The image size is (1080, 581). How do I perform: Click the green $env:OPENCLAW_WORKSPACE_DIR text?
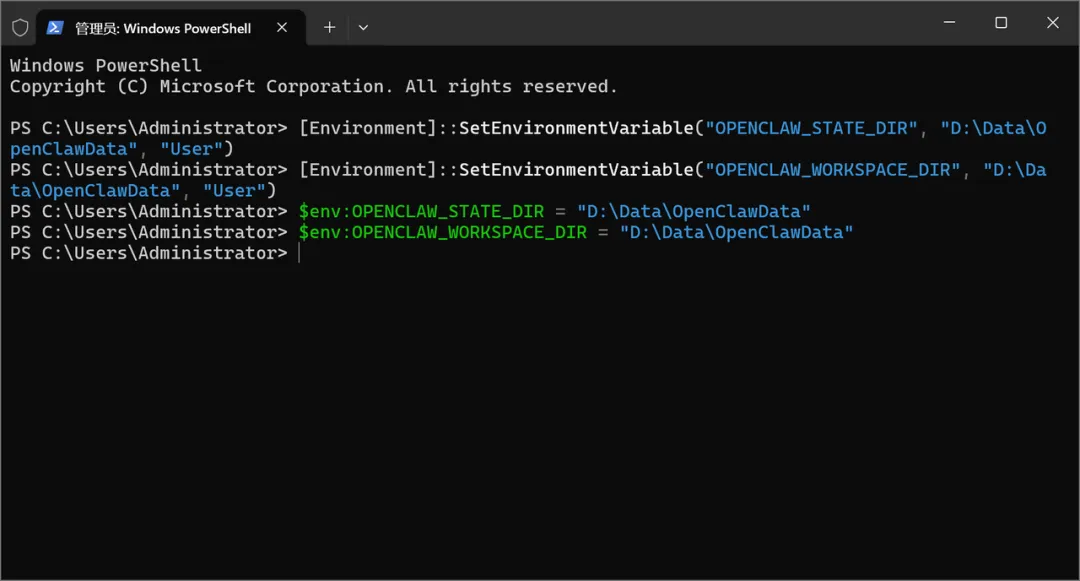442,233
